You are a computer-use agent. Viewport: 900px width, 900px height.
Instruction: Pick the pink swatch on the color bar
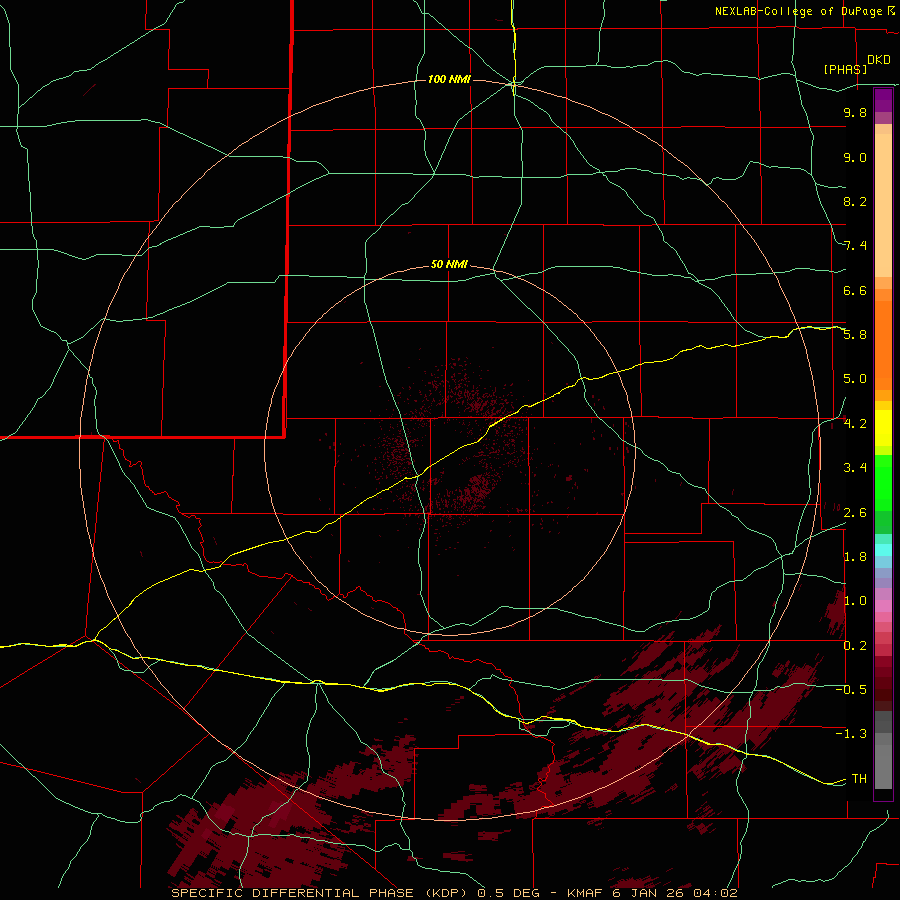883,606
